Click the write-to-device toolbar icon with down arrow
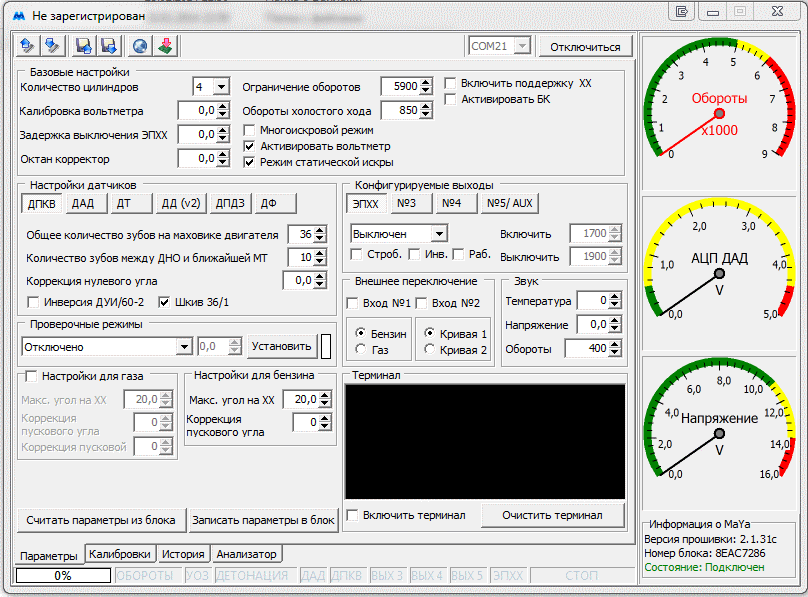The image size is (808, 597). 52,46
